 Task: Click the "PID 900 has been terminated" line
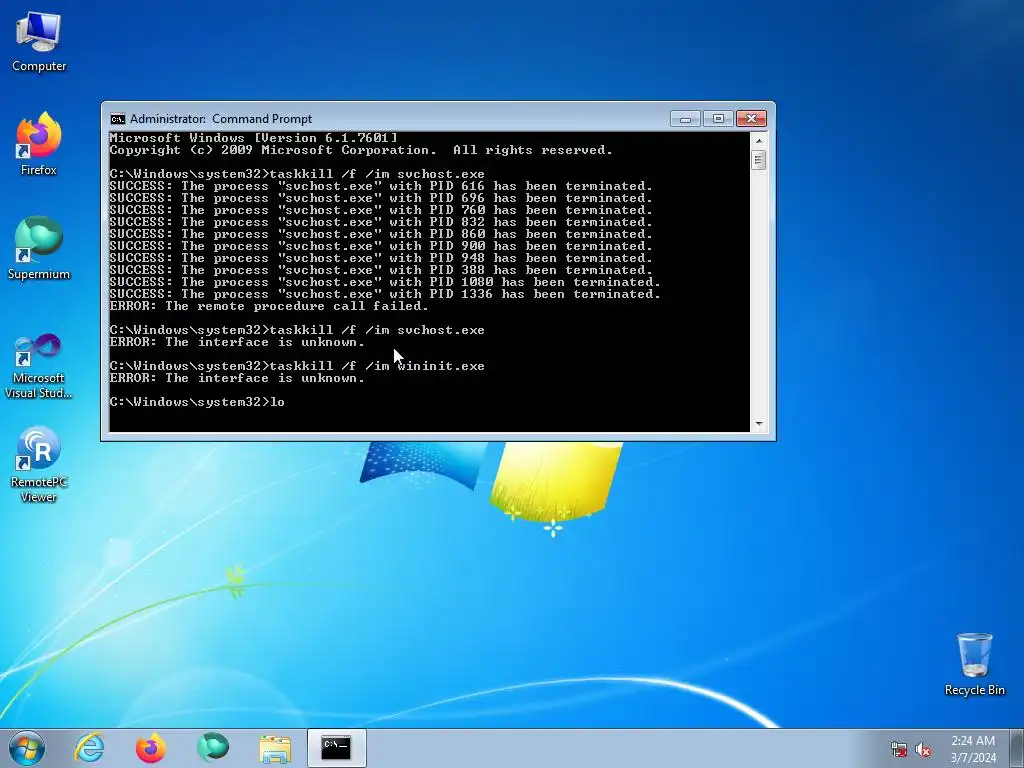[x=381, y=246]
